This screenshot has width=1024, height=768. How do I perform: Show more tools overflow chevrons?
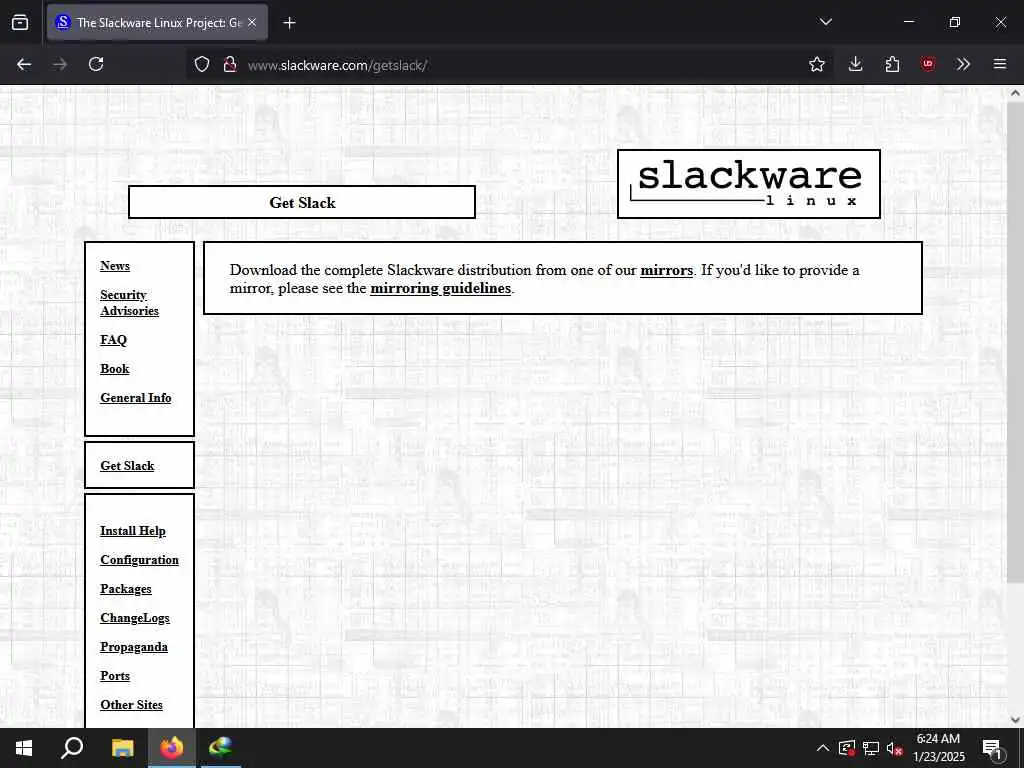tap(963, 65)
